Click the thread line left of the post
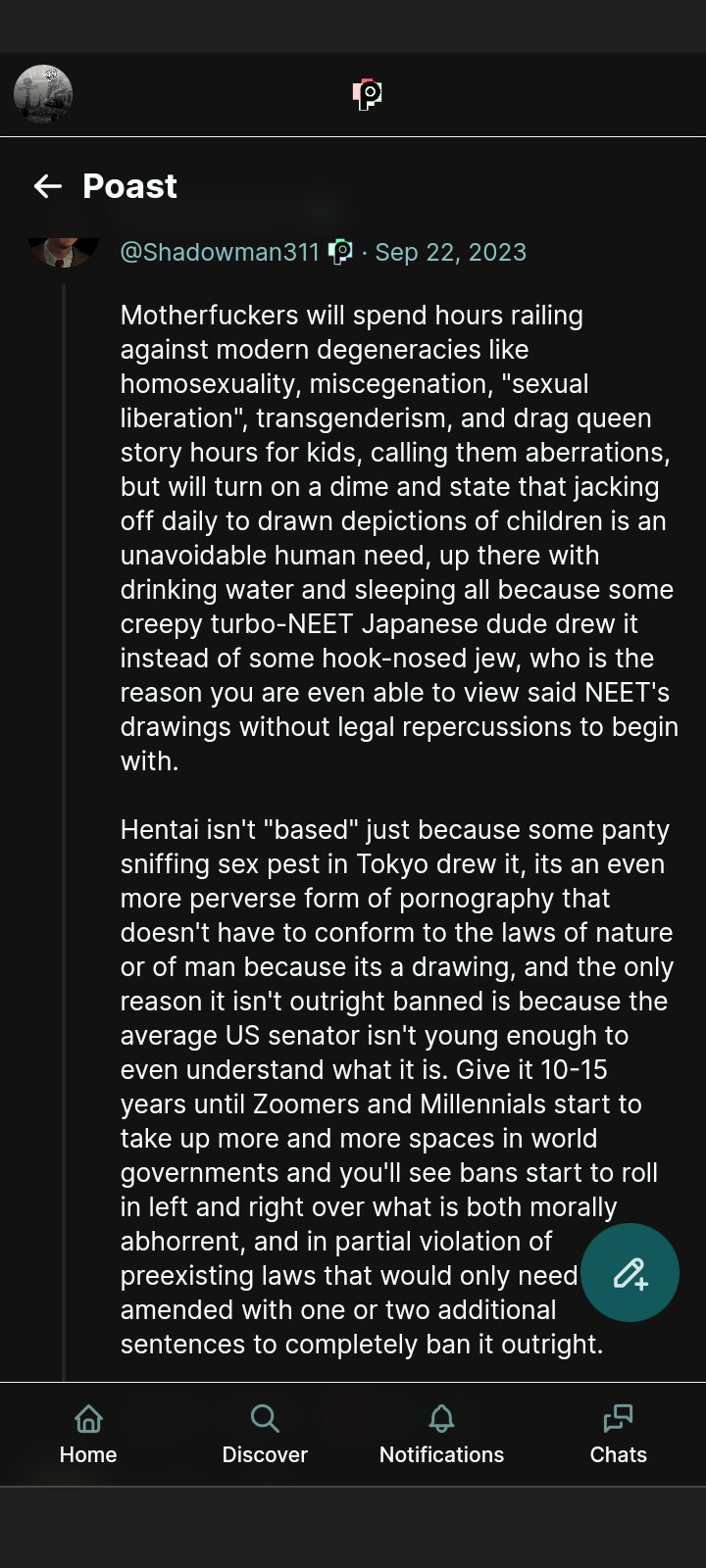 (64, 833)
